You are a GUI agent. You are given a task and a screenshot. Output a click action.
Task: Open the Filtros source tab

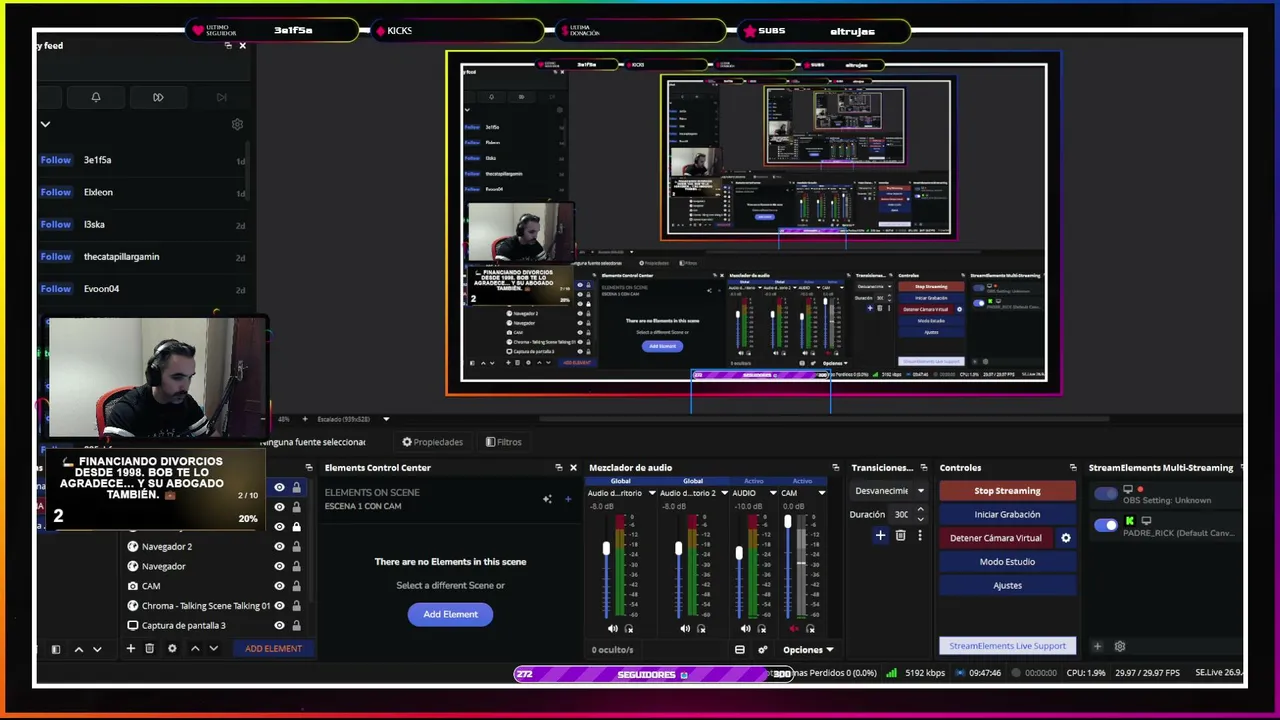[504, 442]
